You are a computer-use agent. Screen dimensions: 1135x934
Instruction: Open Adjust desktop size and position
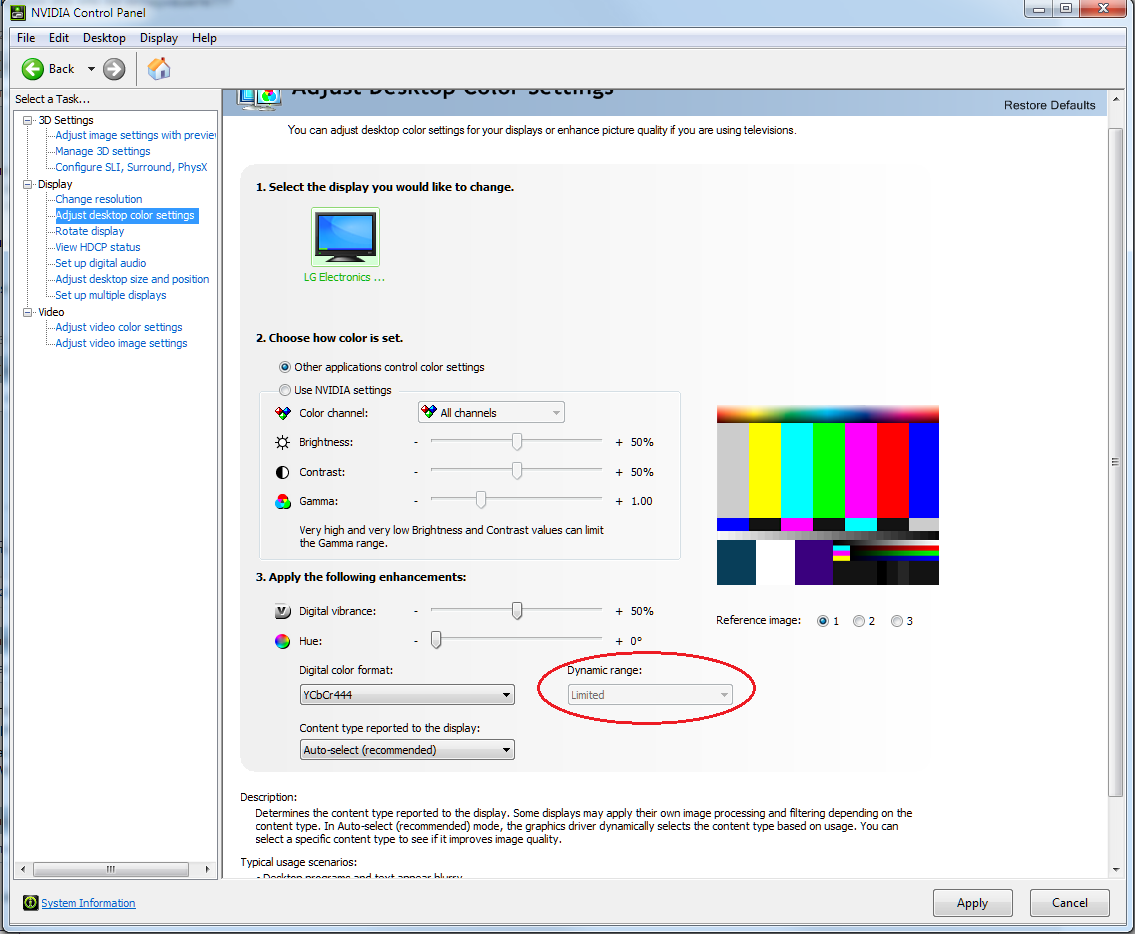132,279
